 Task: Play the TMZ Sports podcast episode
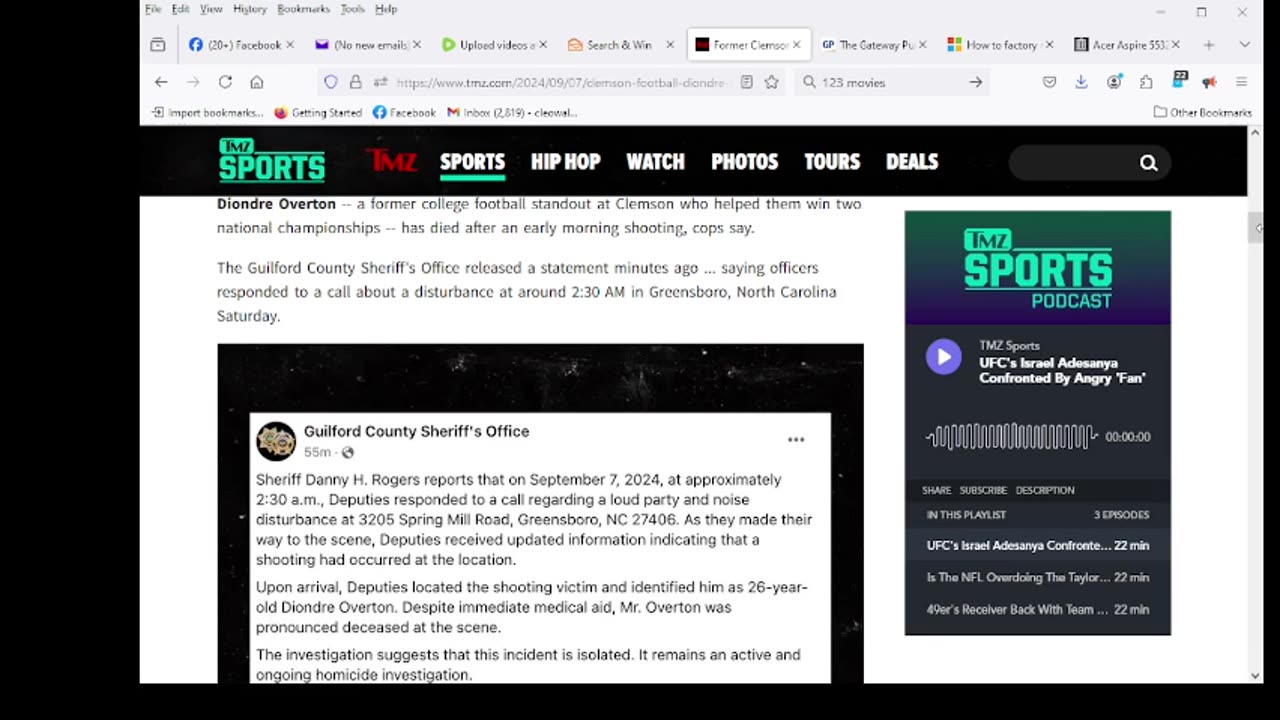(943, 357)
